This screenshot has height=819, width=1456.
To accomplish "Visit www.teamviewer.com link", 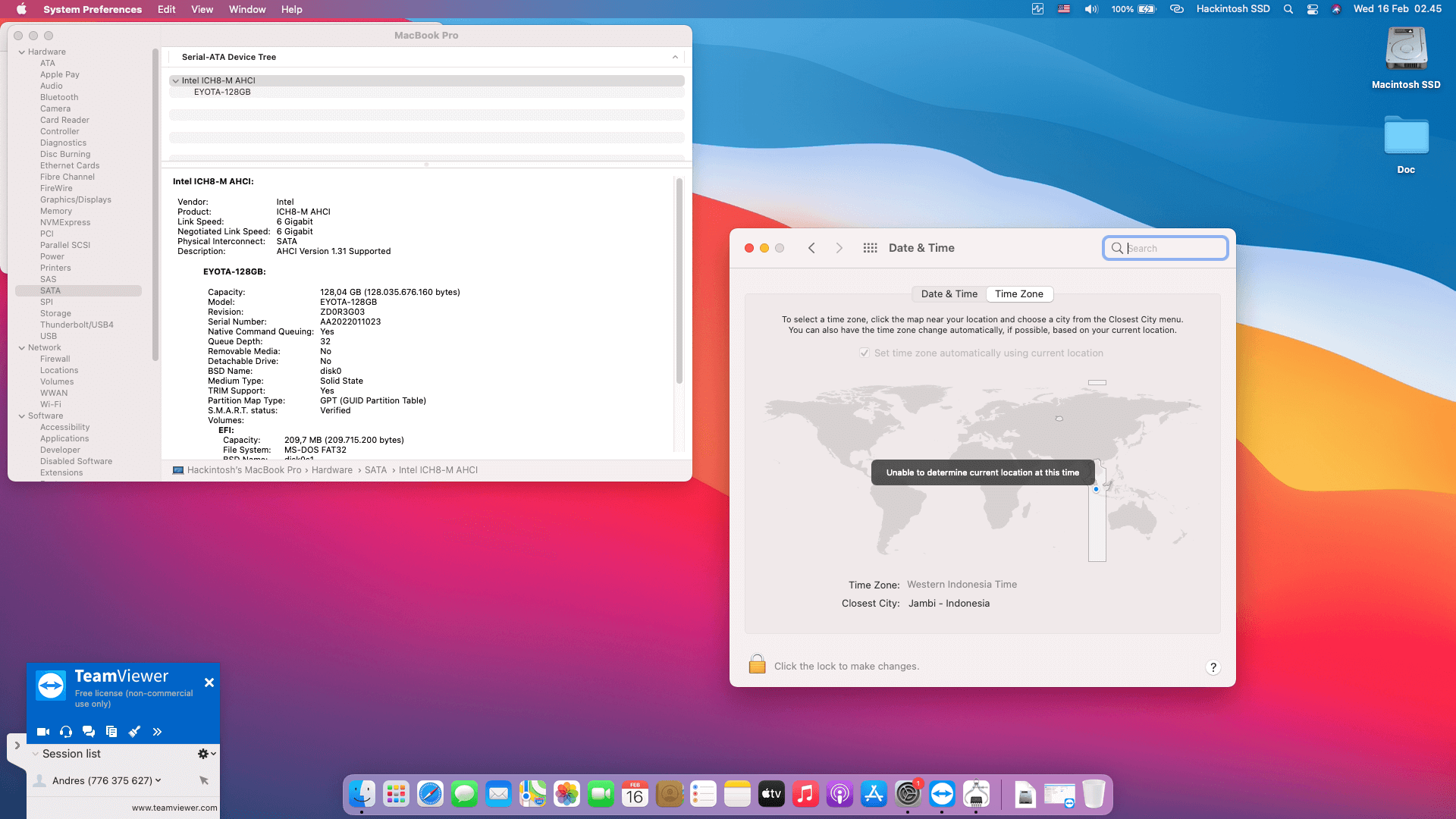I will pos(174,808).
